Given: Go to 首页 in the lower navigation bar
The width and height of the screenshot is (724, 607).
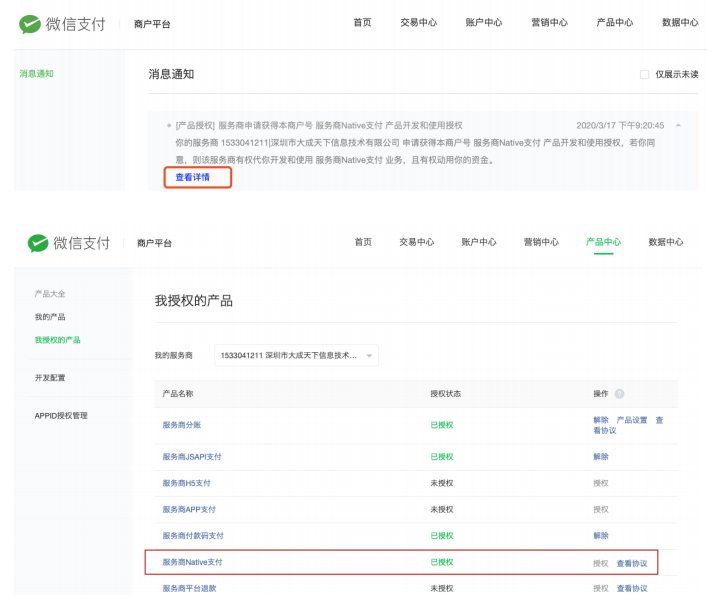Looking at the screenshot, I should (x=363, y=242).
